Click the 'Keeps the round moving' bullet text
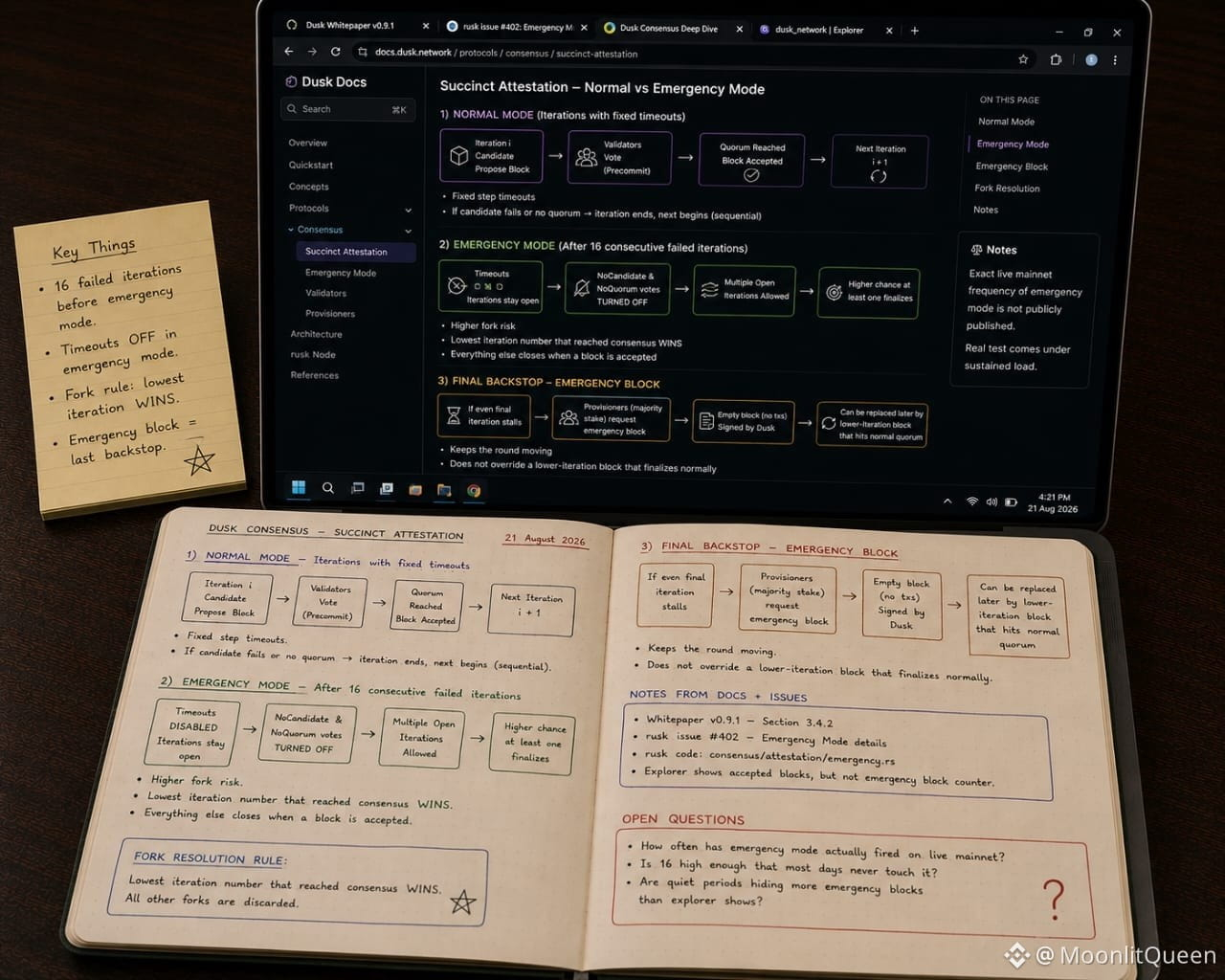Image resolution: width=1225 pixels, height=980 pixels. [501, 450]
